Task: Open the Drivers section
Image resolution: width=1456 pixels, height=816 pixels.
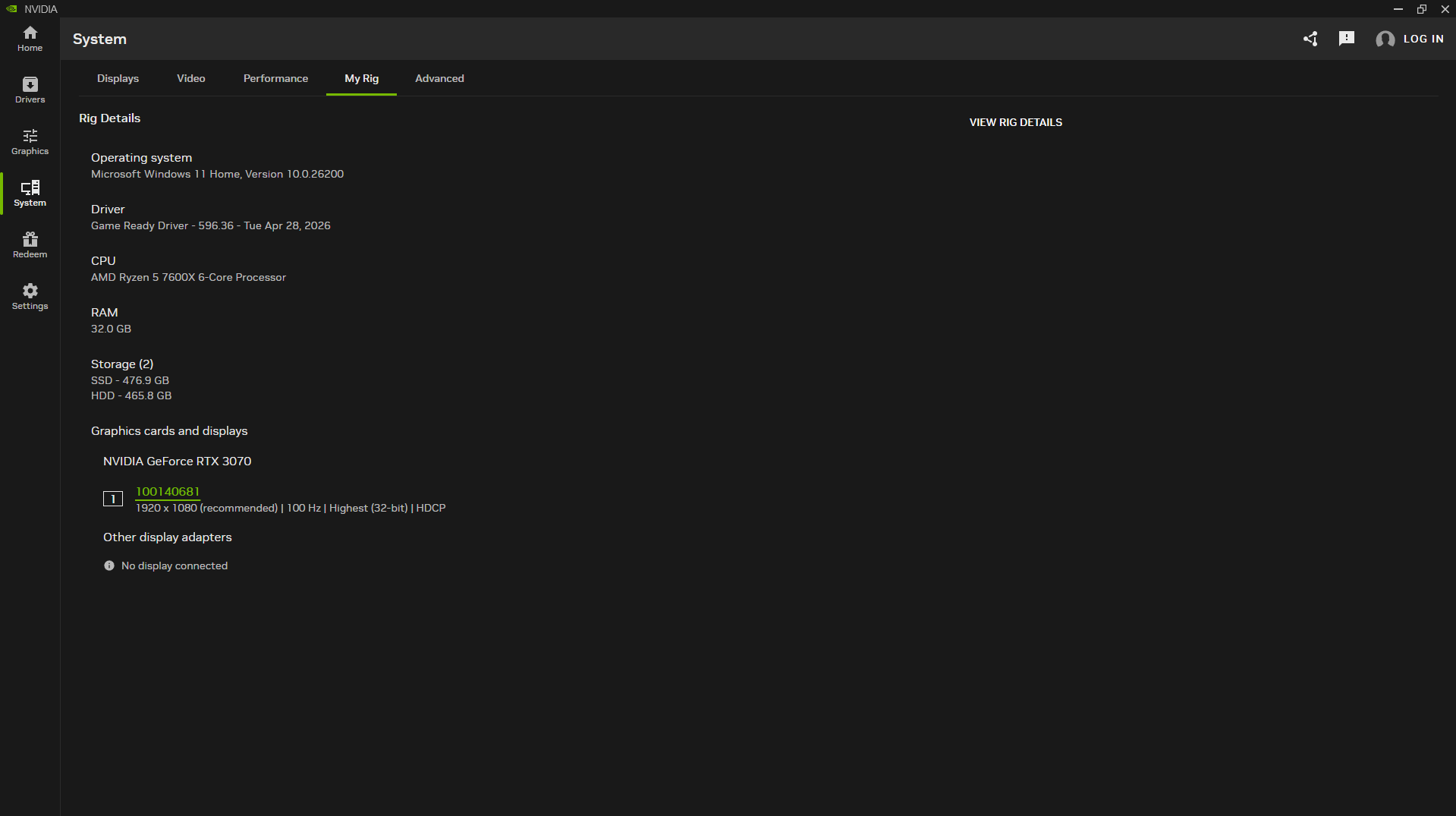Action: point(30,90)
